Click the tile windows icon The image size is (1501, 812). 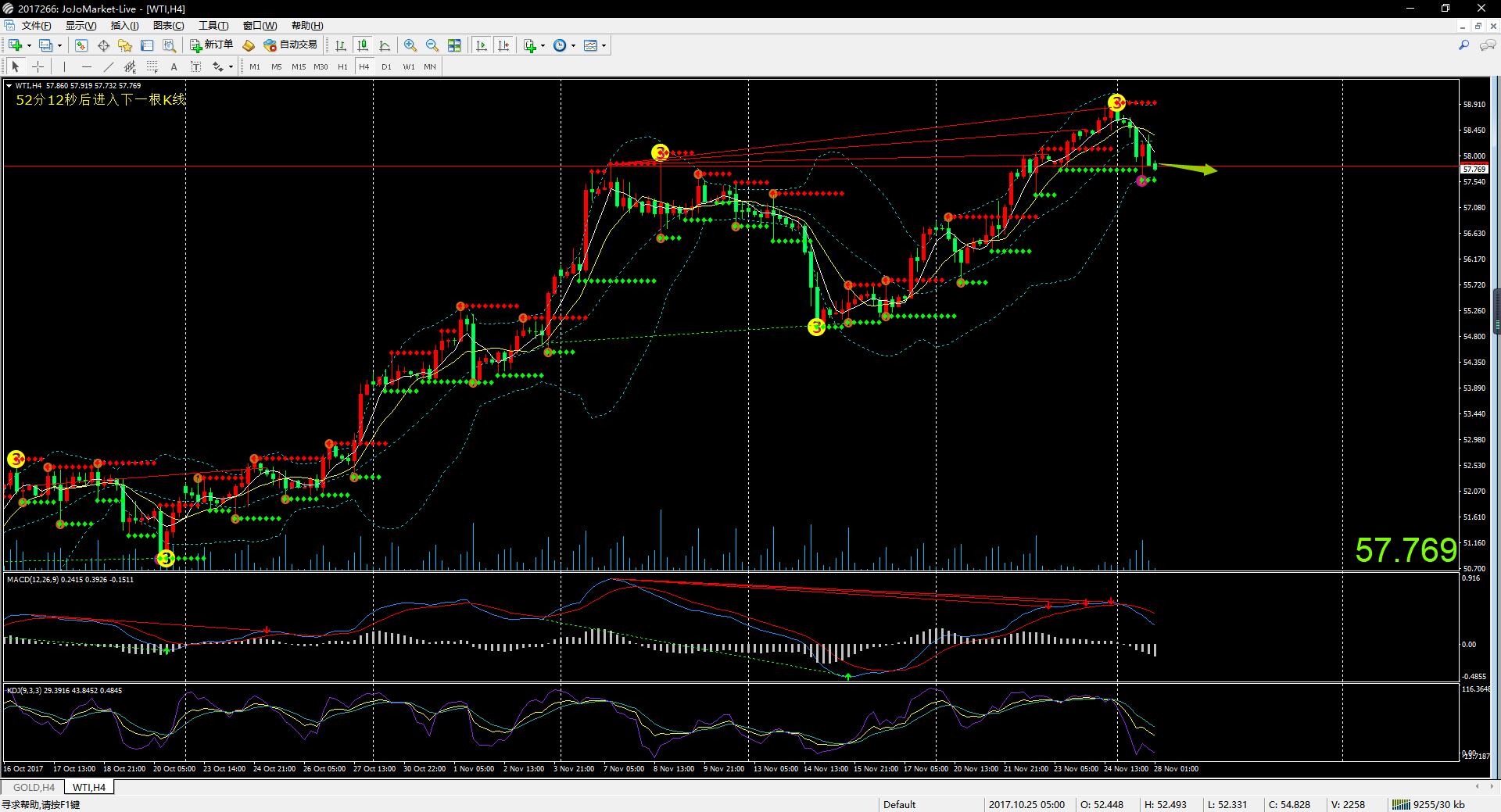(x=454, y=46)
